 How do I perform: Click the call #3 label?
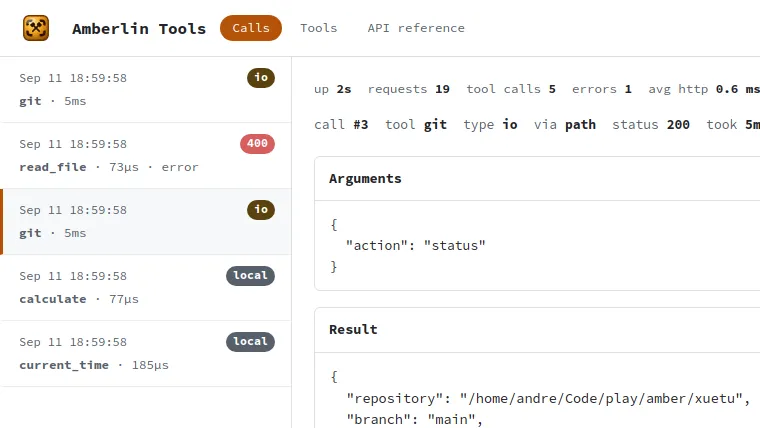341,125
